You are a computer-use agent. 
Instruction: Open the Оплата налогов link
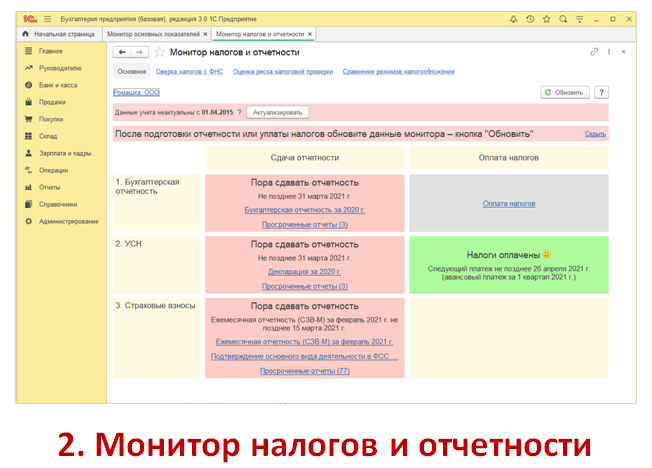pos(509,204)
